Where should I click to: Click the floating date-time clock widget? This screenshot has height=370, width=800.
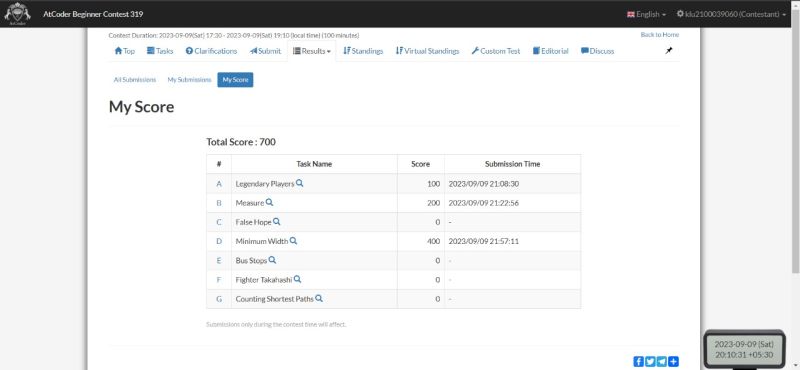coord(744,350)
